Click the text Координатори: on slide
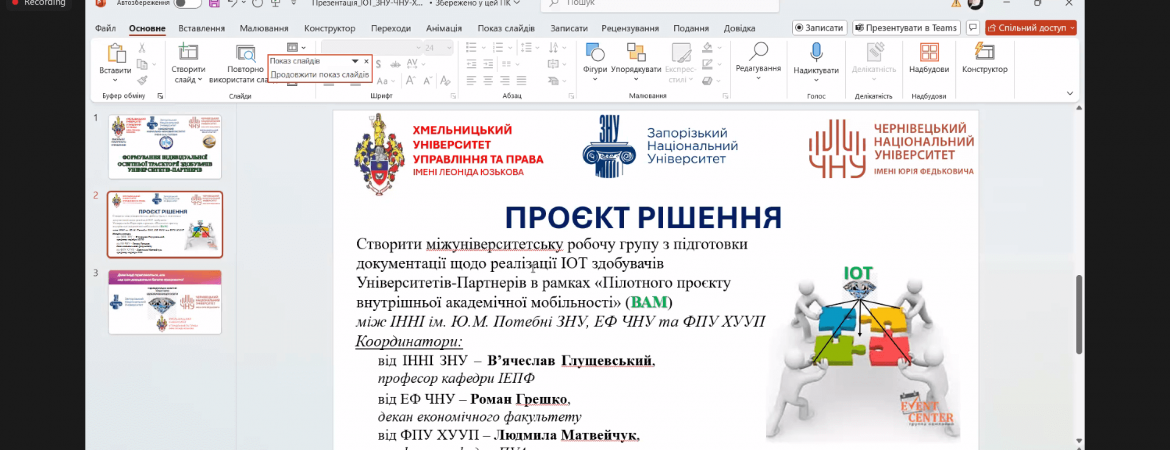This screenshot has height=450, width=1170. point(408,343)
